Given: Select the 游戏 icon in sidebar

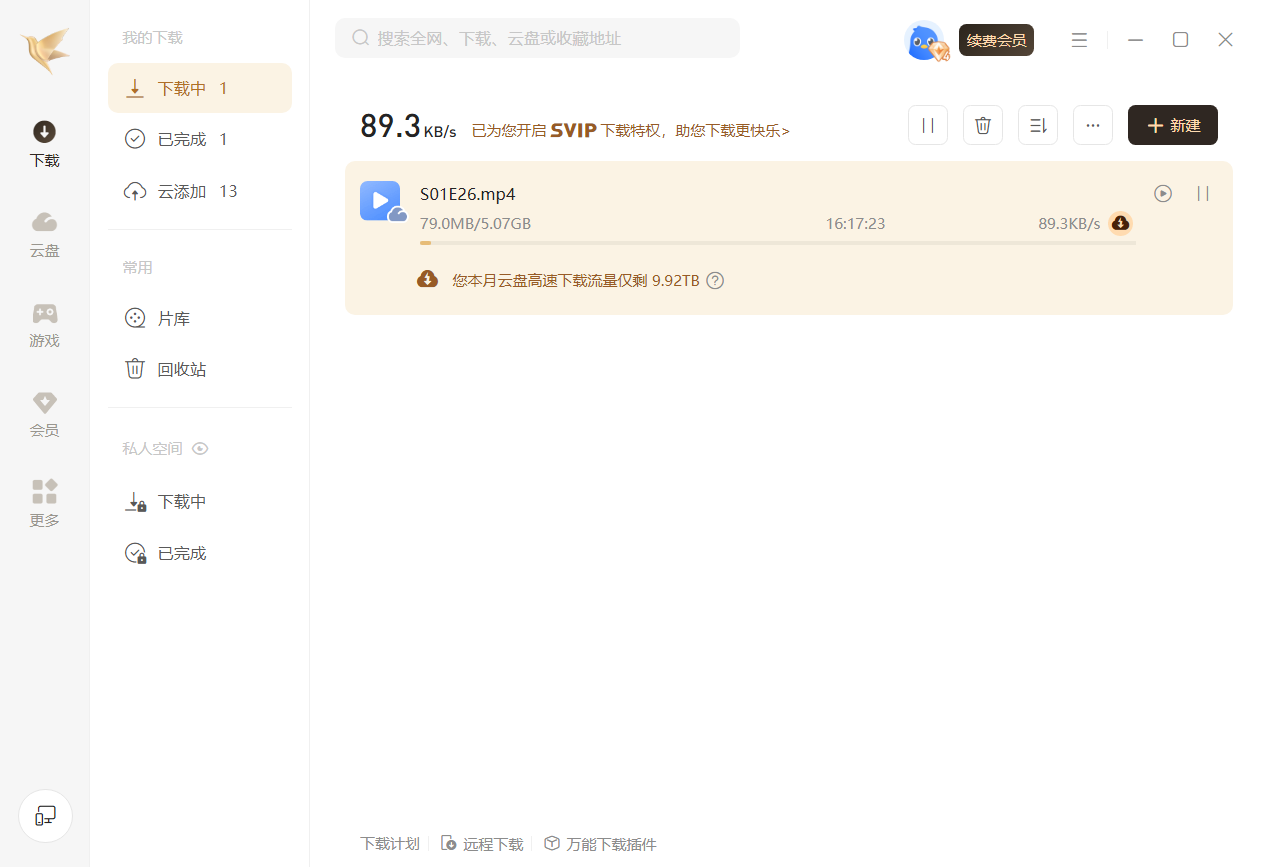Looking at the screenshot, I should (x=44, y=325).
